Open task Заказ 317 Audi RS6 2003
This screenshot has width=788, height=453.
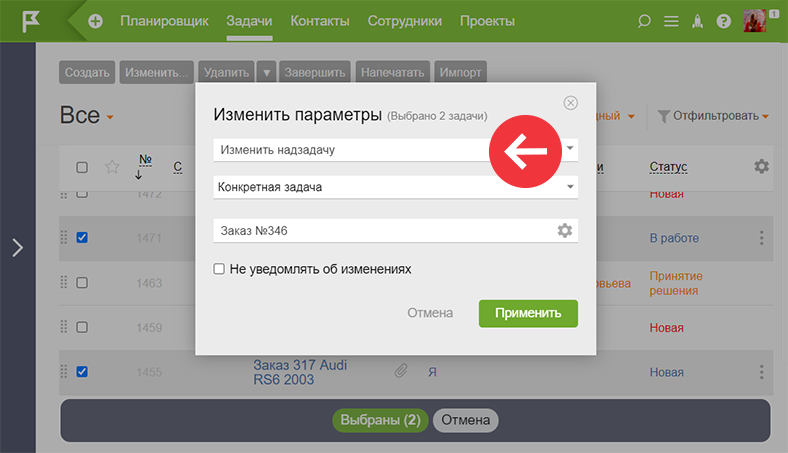click(300, 372)
